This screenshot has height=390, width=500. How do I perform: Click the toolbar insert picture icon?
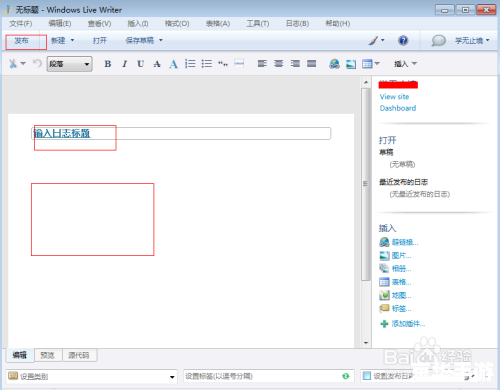pyautogui.click(x=351, y=64)
